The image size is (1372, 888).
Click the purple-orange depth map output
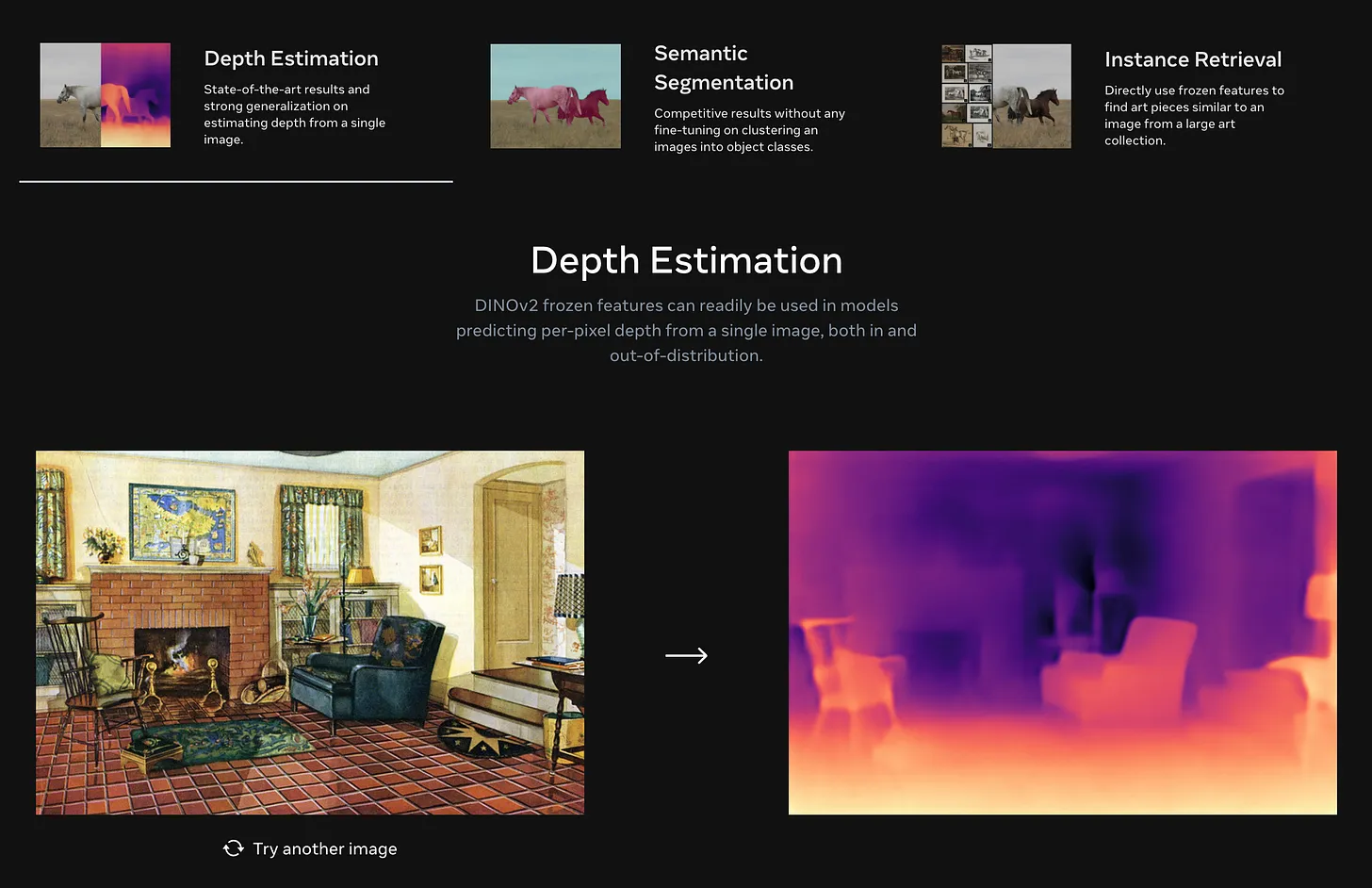coord(1062,632)
